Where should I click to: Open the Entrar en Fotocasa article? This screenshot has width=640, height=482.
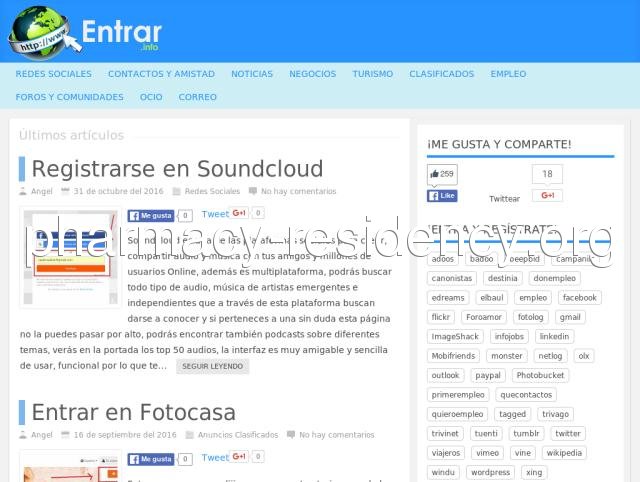pyautogui.click(x=133, y=412)
